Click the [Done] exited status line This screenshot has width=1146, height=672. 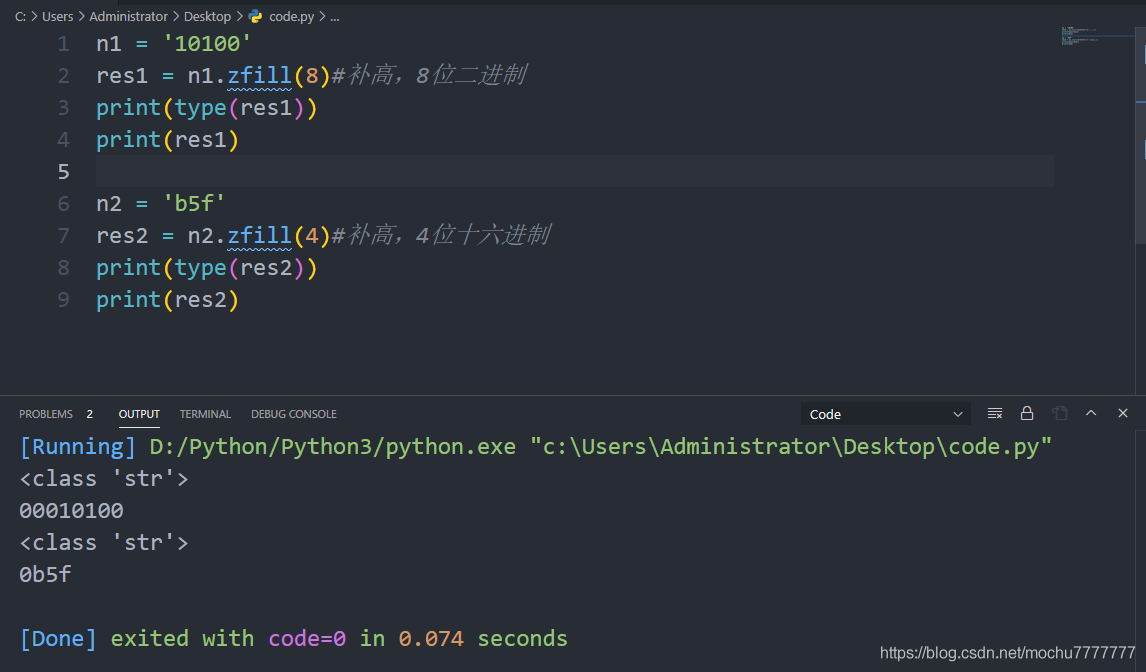click(294, 638)
